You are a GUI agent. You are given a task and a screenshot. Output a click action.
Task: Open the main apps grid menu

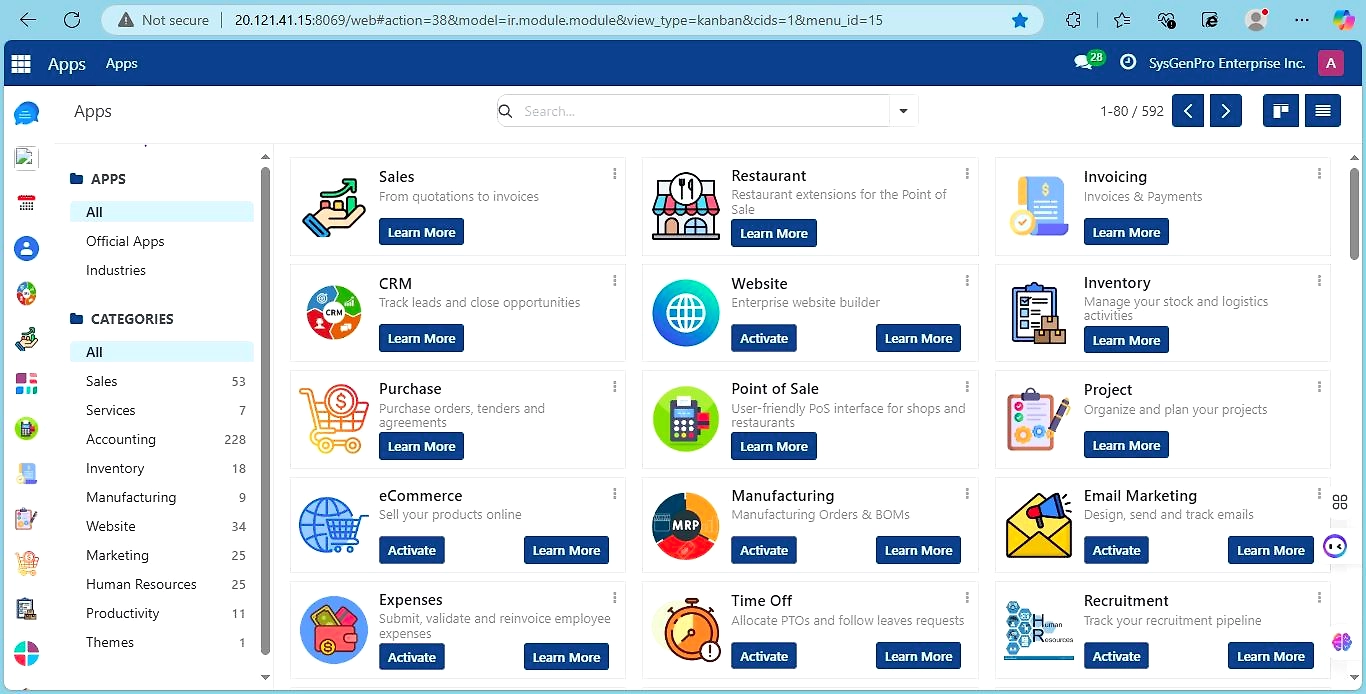pos(21,64)
